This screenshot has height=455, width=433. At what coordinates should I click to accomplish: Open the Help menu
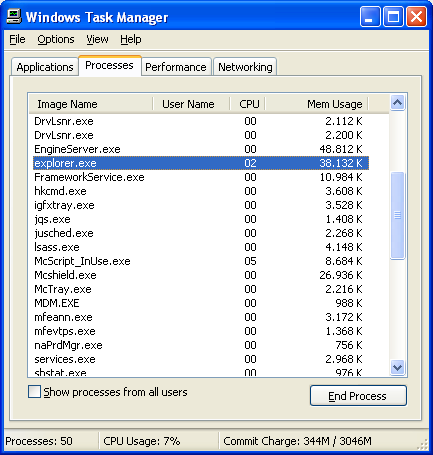tap(131, 39)
